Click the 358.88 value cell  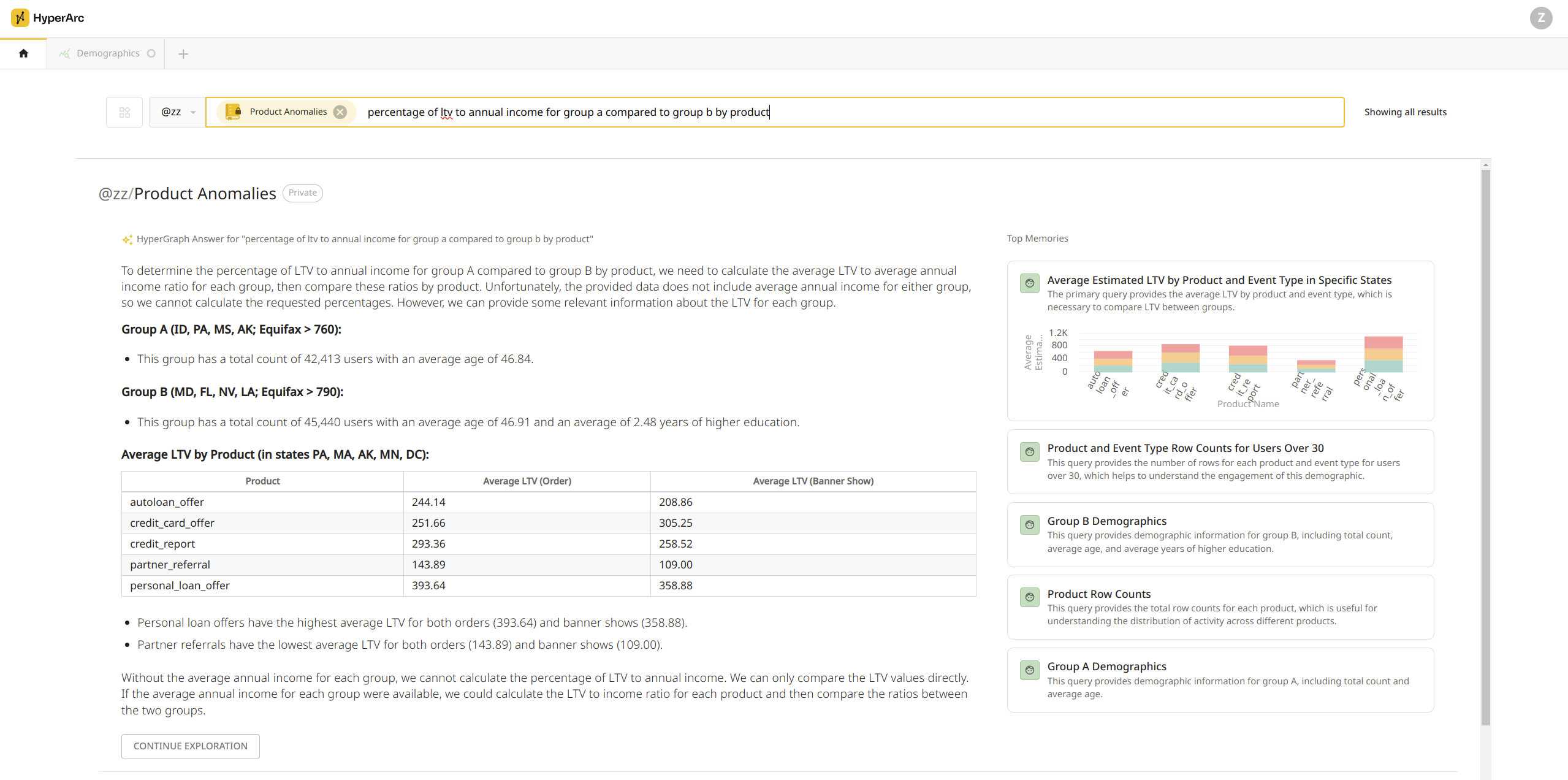click(x=813, y=586)
